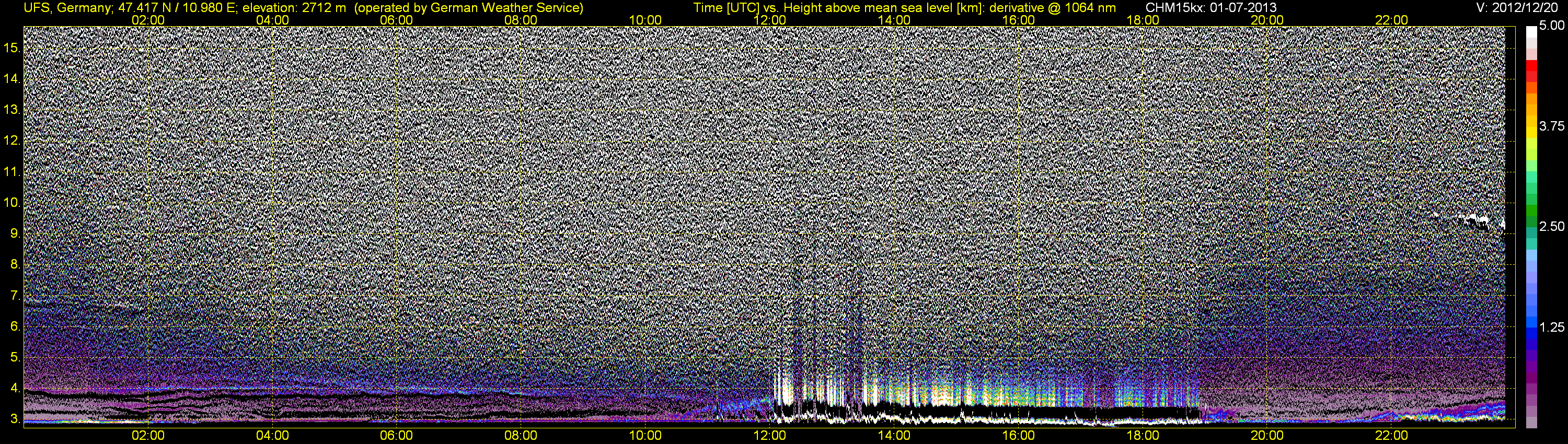Click the '10.' height axis label

point(12,203)
